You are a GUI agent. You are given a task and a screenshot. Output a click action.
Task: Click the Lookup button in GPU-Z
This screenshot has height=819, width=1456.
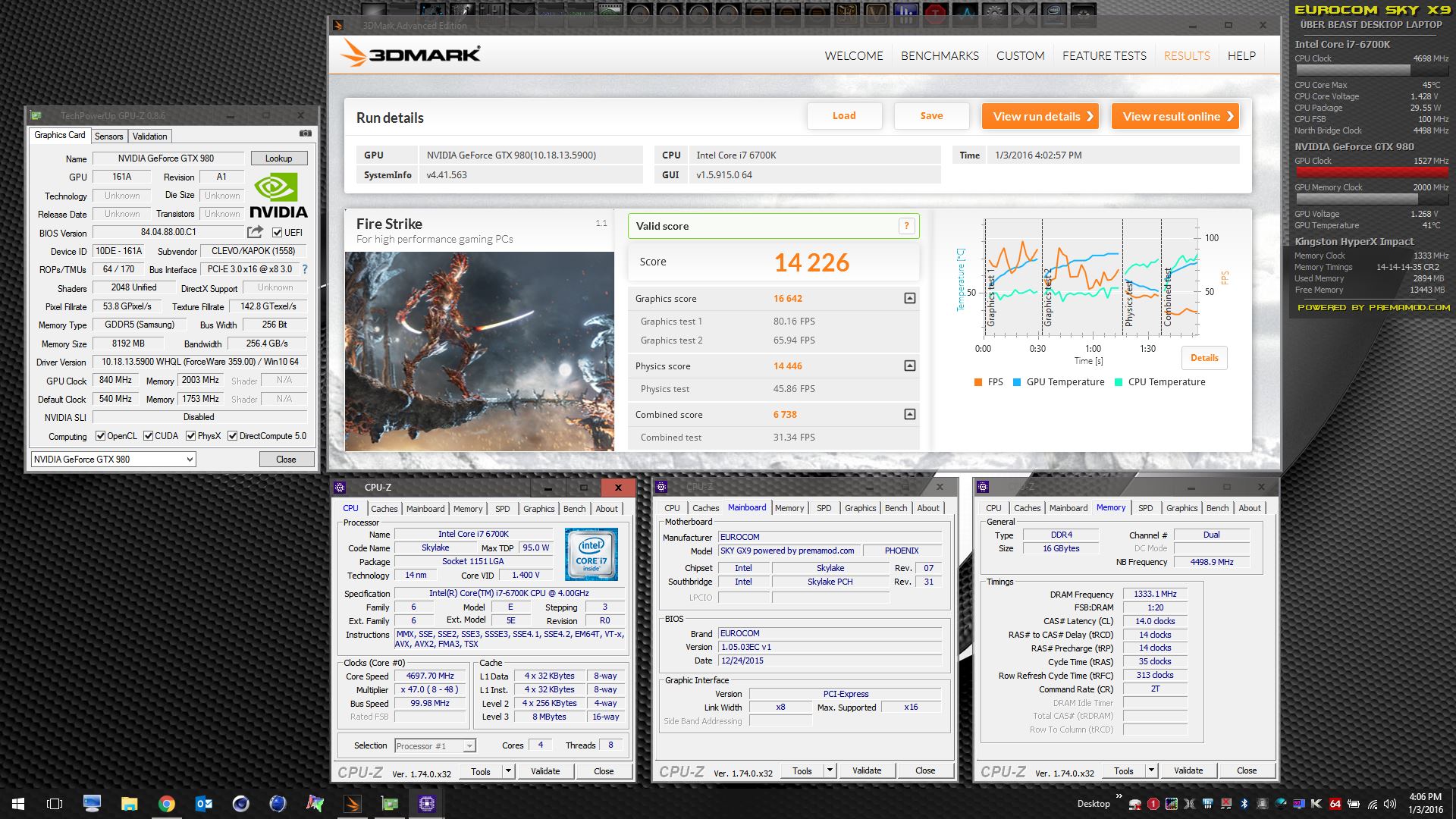[x=278, y=158]
